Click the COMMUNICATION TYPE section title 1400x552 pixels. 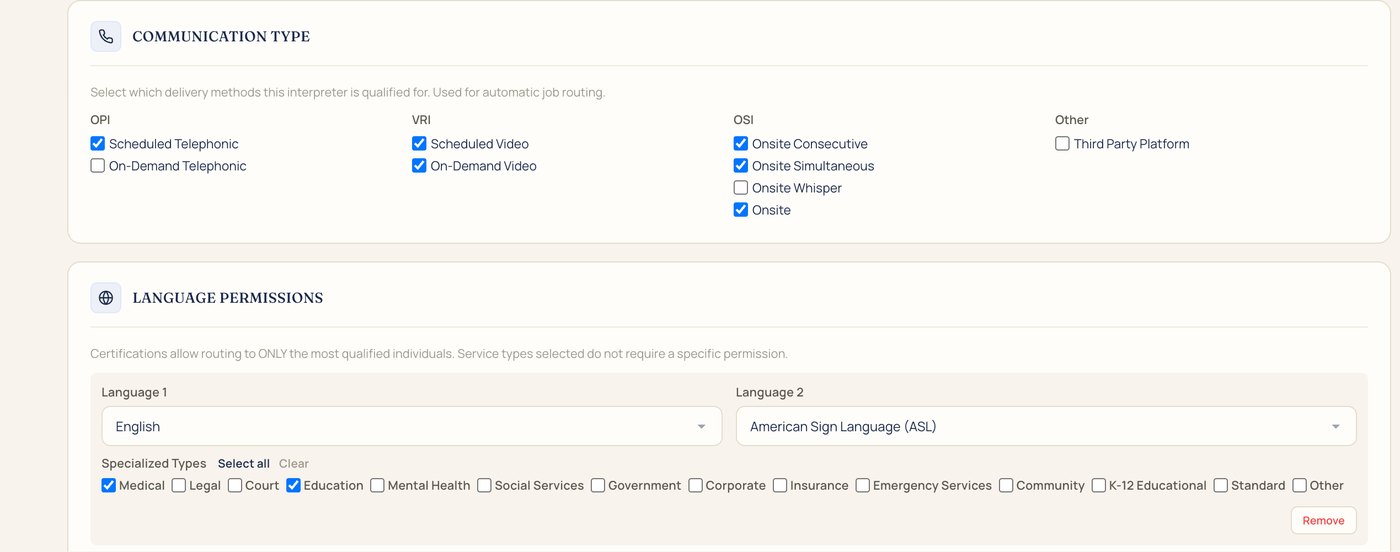tap(221, 37)
